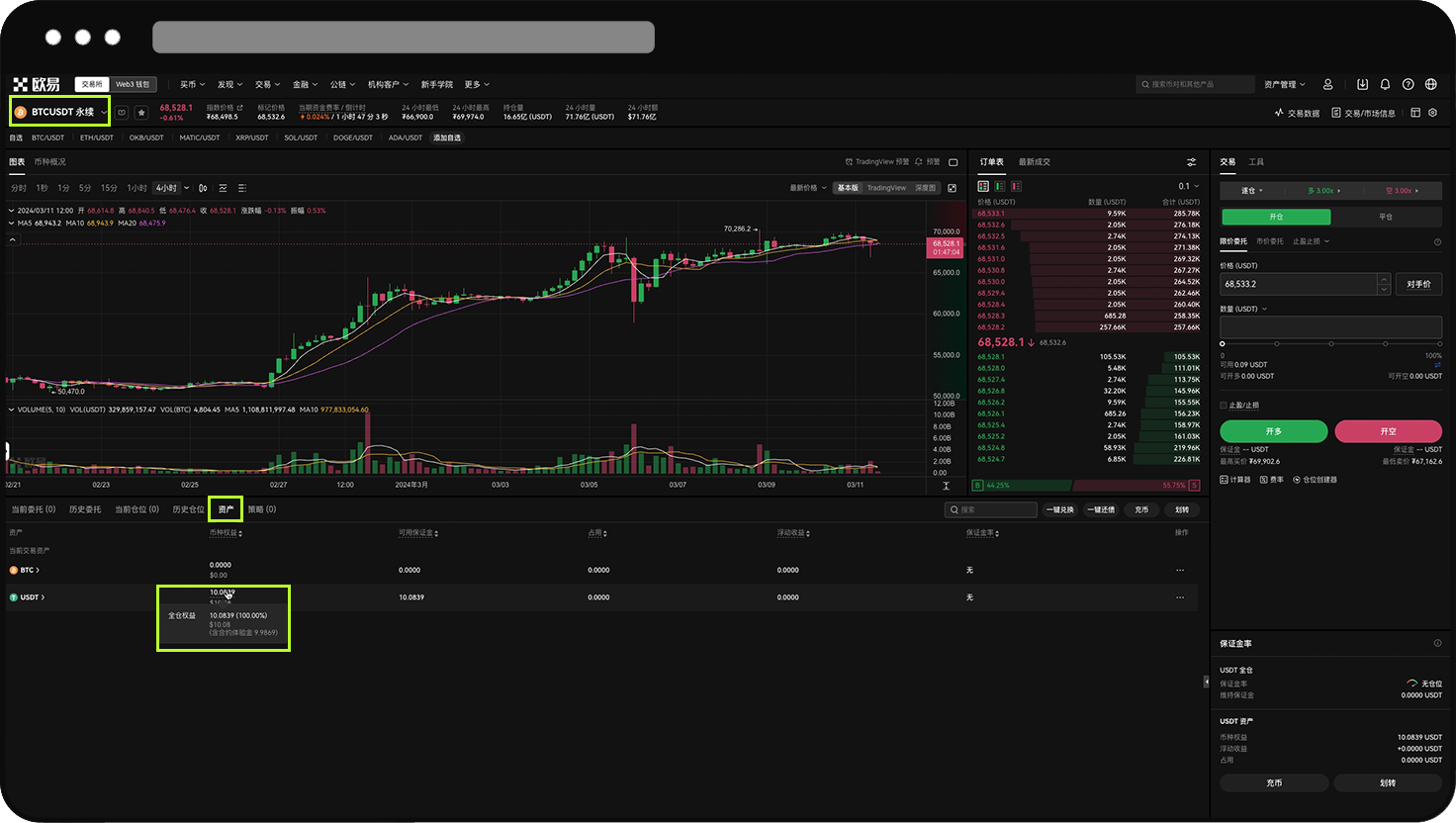Open the notification bell in the top bar

pos(1385,85)
